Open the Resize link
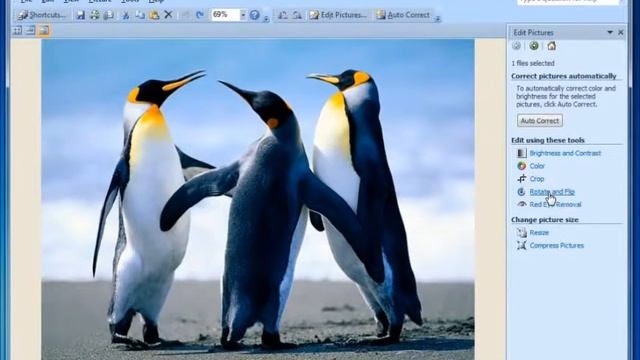The width and height of the screenshot is (640, 360). tap(539, 232)
